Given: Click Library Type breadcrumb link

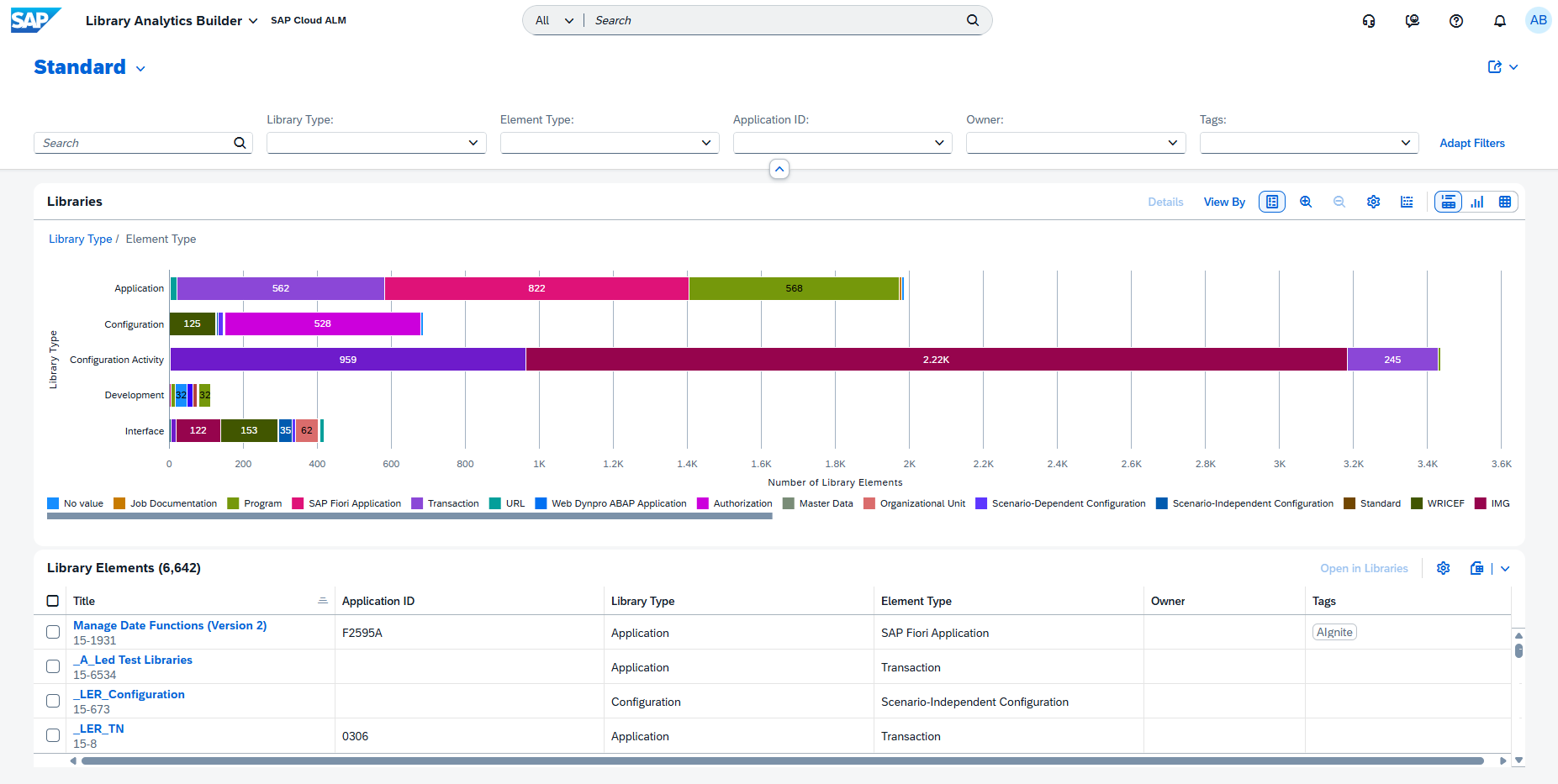Looking at the screenshot, I should tap(80, 239).
